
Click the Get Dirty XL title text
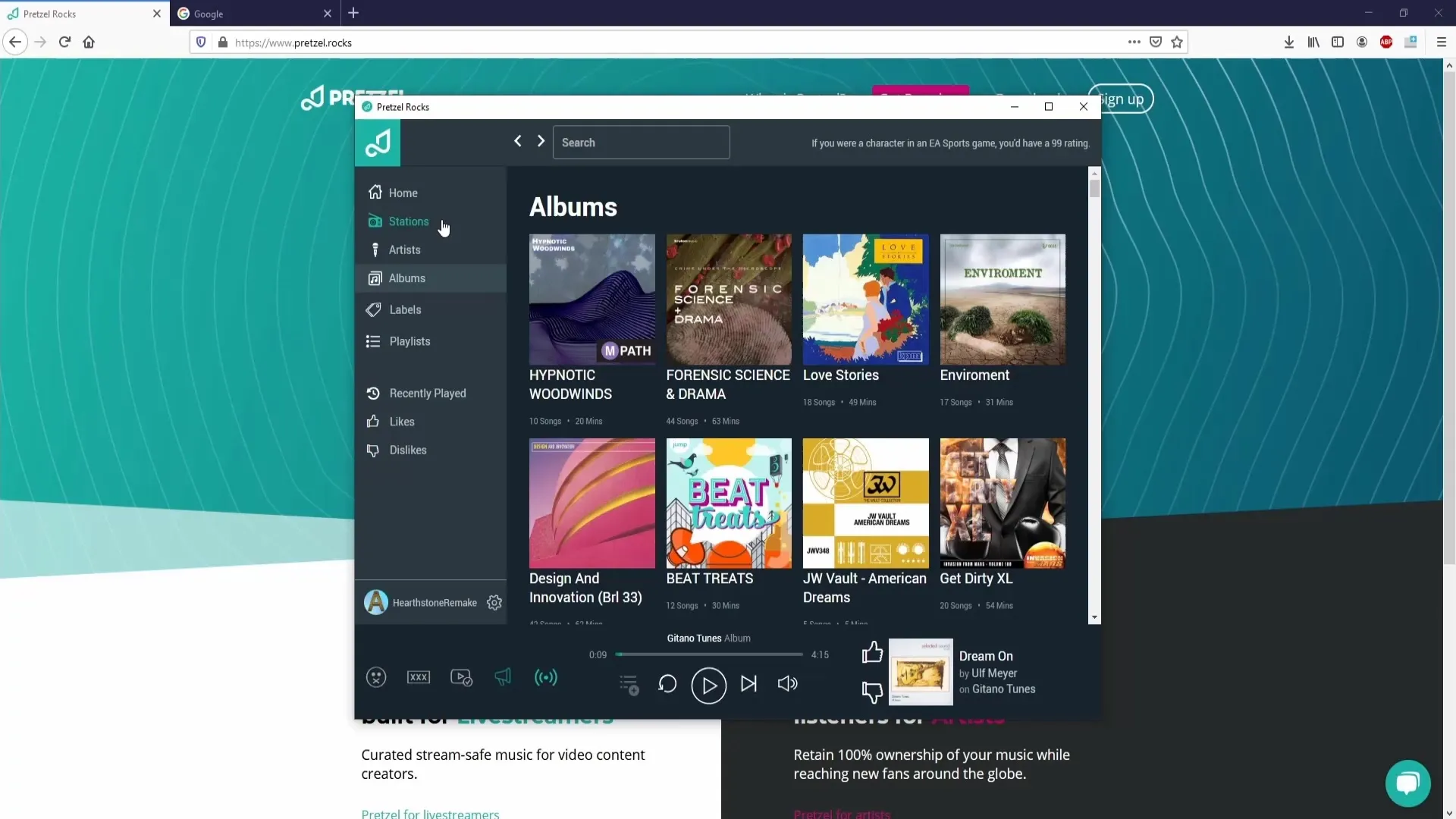coord(976,579)
